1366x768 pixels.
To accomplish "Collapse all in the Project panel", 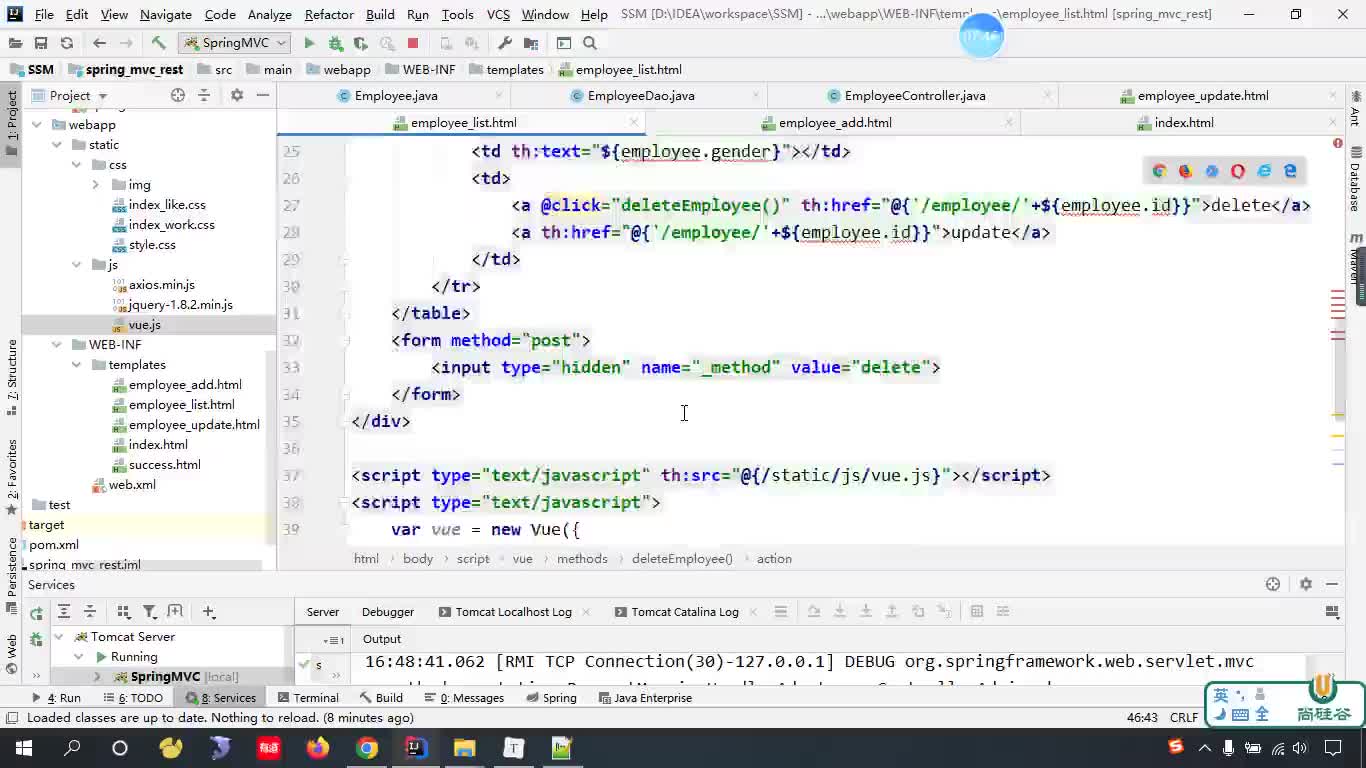I will [x=204, y=95].
